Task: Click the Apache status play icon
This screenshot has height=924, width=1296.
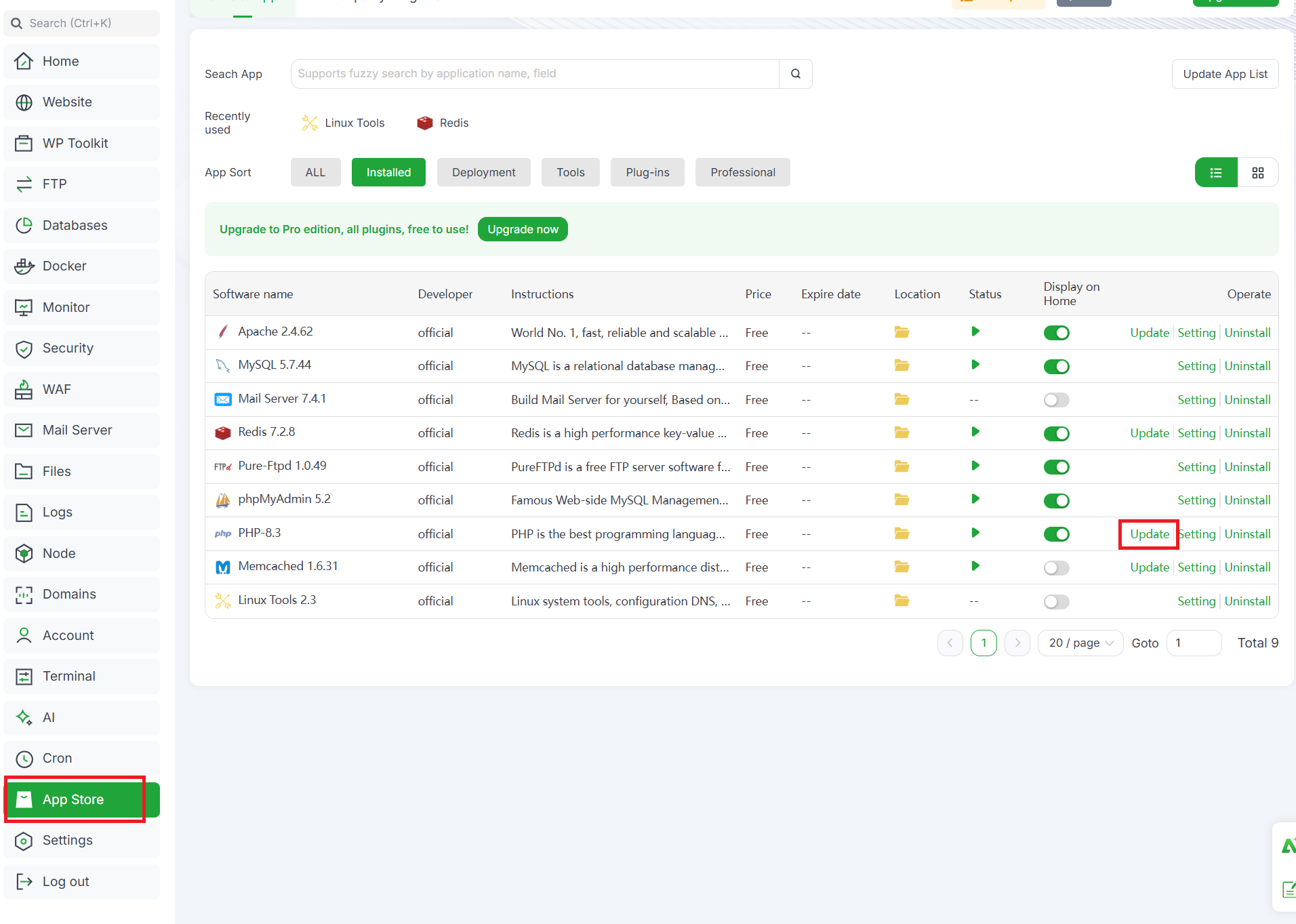Action: pyautogui.click(x=975, y=332)
